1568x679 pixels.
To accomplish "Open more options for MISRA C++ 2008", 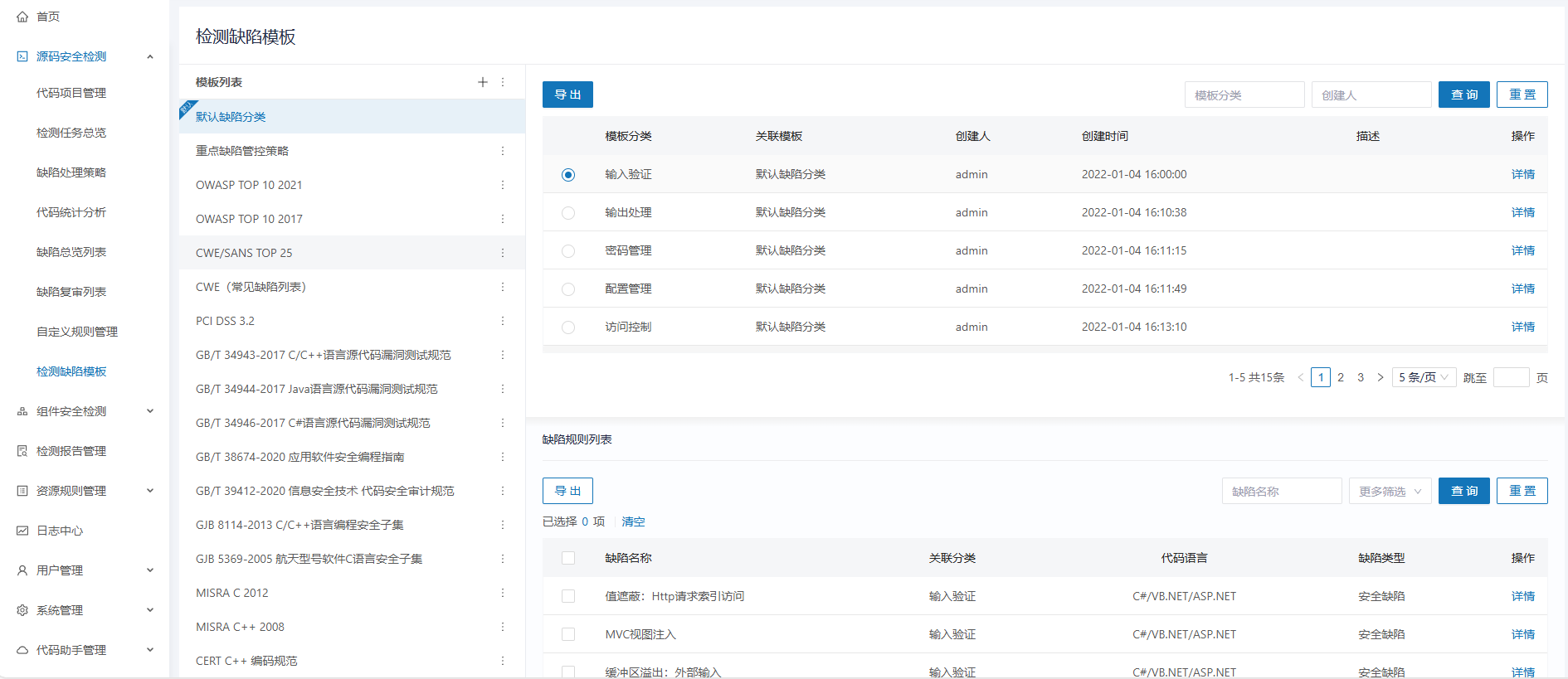I will pyautogui.click(x=503, y=627).
